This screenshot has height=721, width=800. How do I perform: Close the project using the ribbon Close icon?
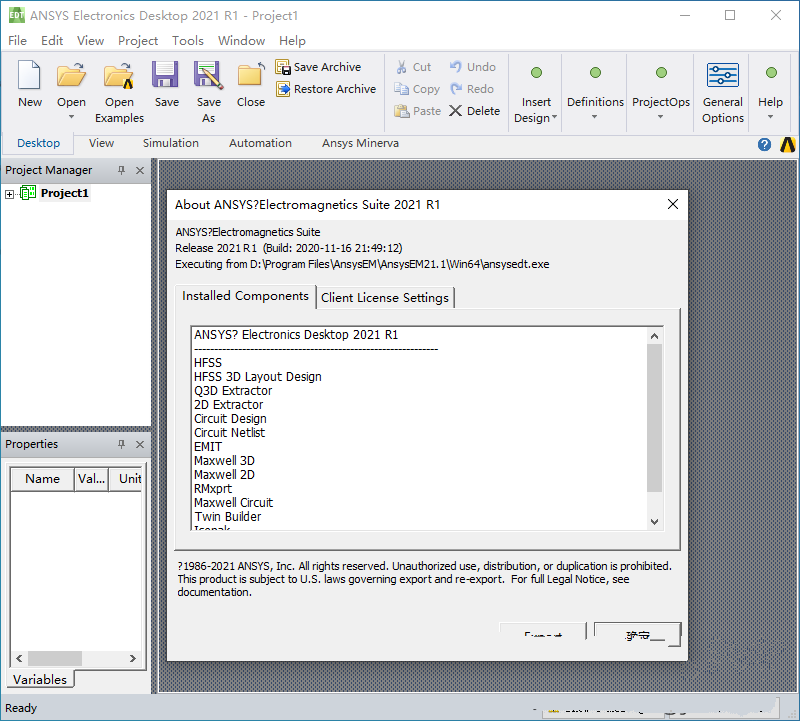tap(251, 74)
